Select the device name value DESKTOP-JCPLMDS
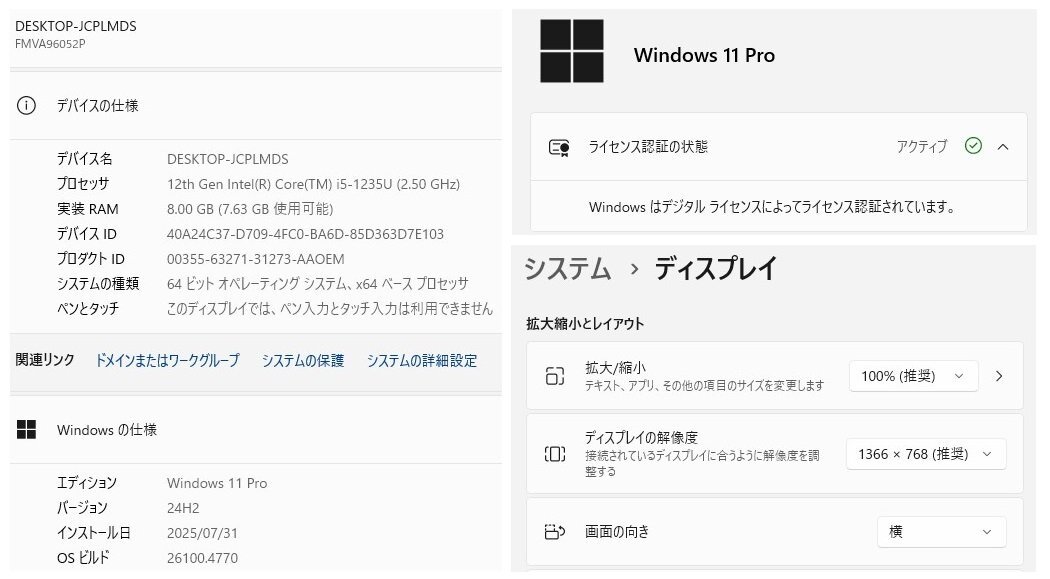The height and width of the screenshot is (579, 1050). (x=228, y=159)
